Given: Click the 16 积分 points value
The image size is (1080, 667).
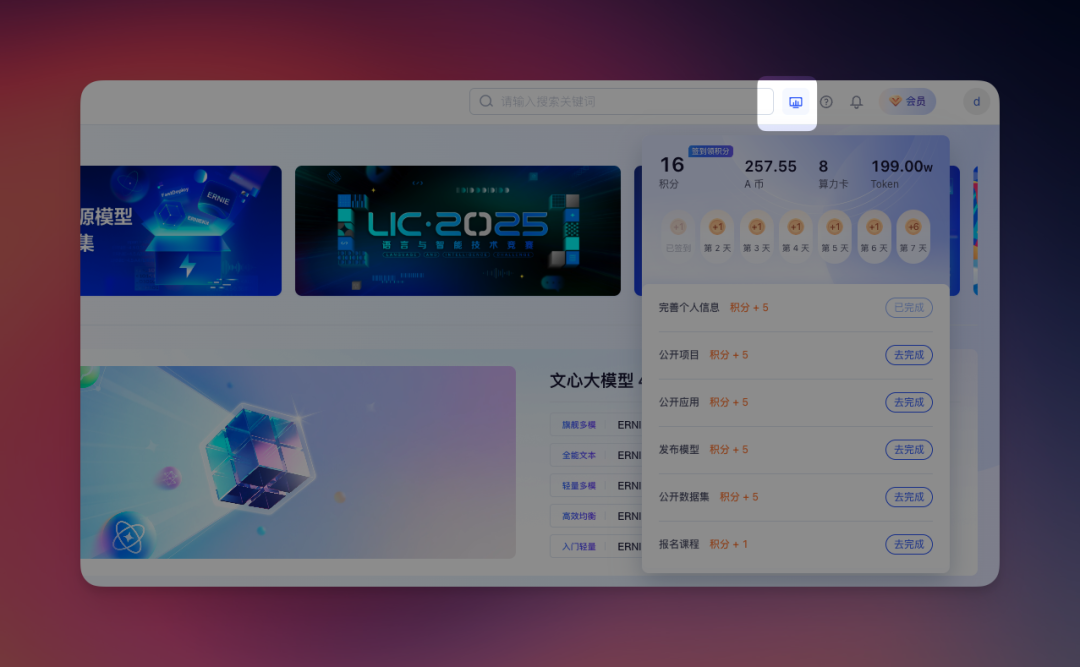Looking at the screenshot, I should click(672, 172).
